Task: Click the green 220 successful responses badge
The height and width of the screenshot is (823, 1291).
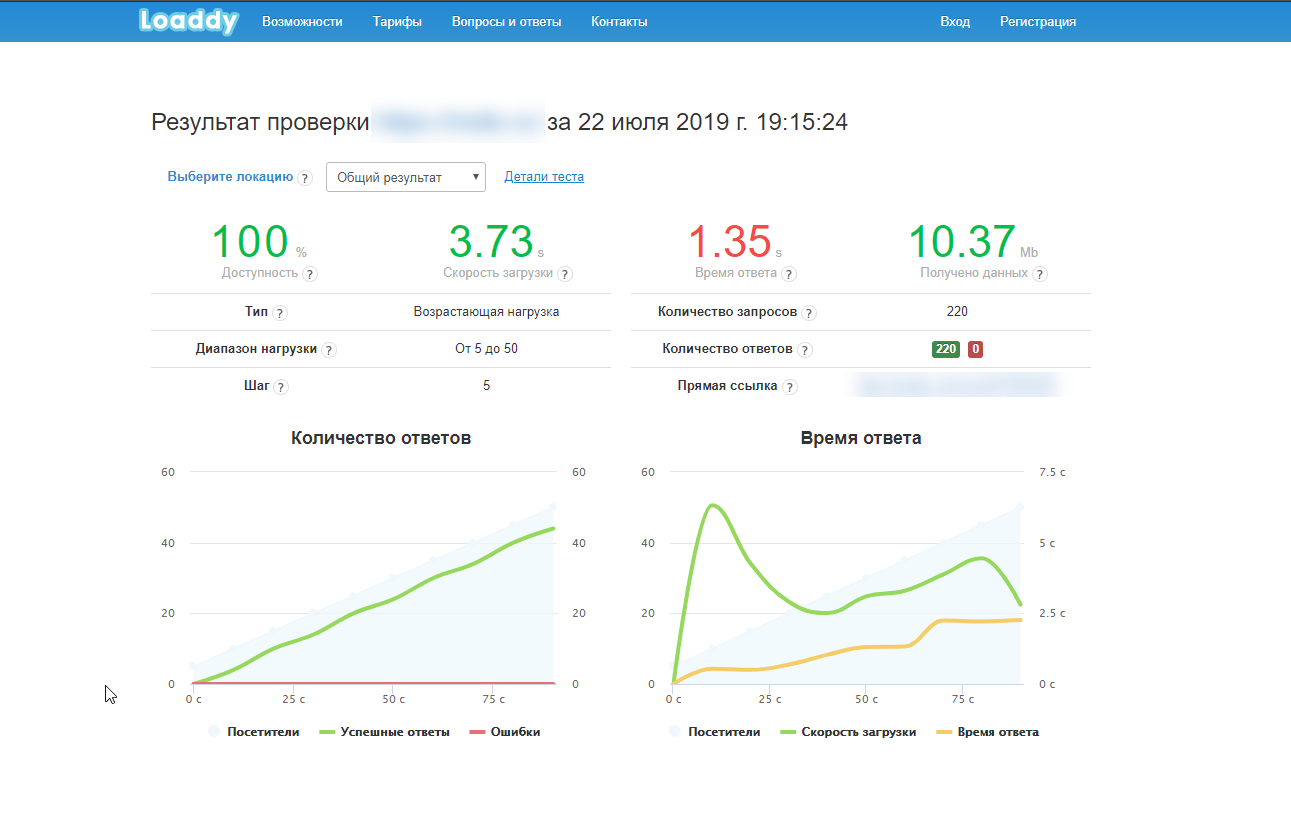Action: click(x=945, y=349)
